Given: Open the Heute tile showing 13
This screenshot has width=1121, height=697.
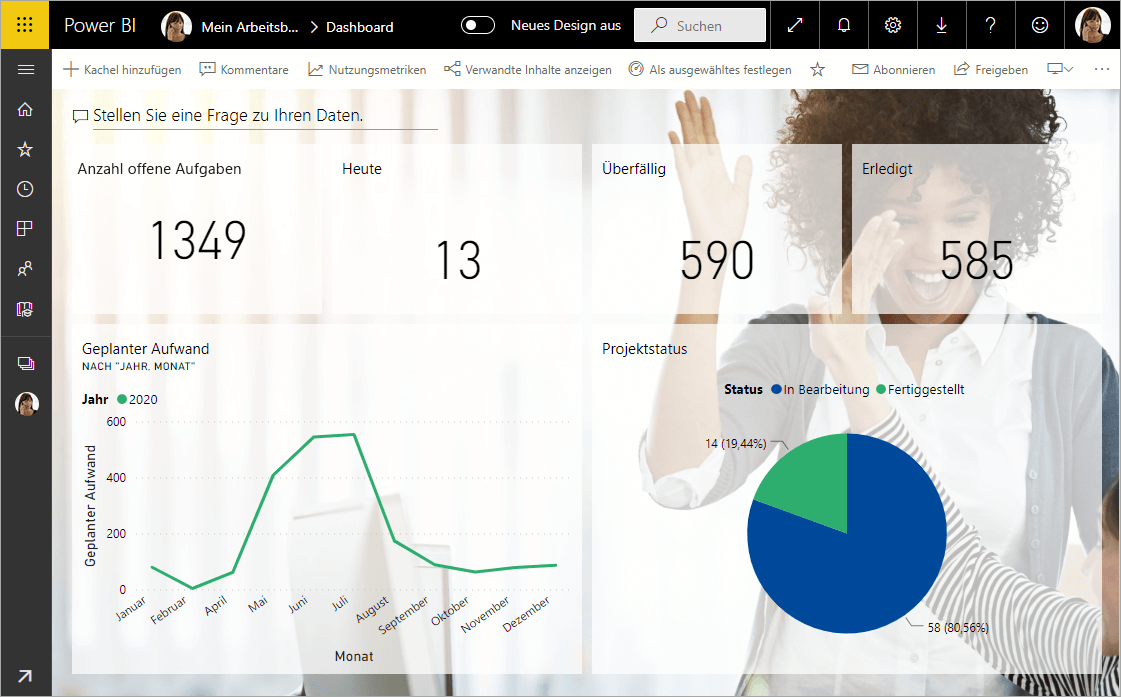Looking at the screenshot, I should click(x=456, y=229).
